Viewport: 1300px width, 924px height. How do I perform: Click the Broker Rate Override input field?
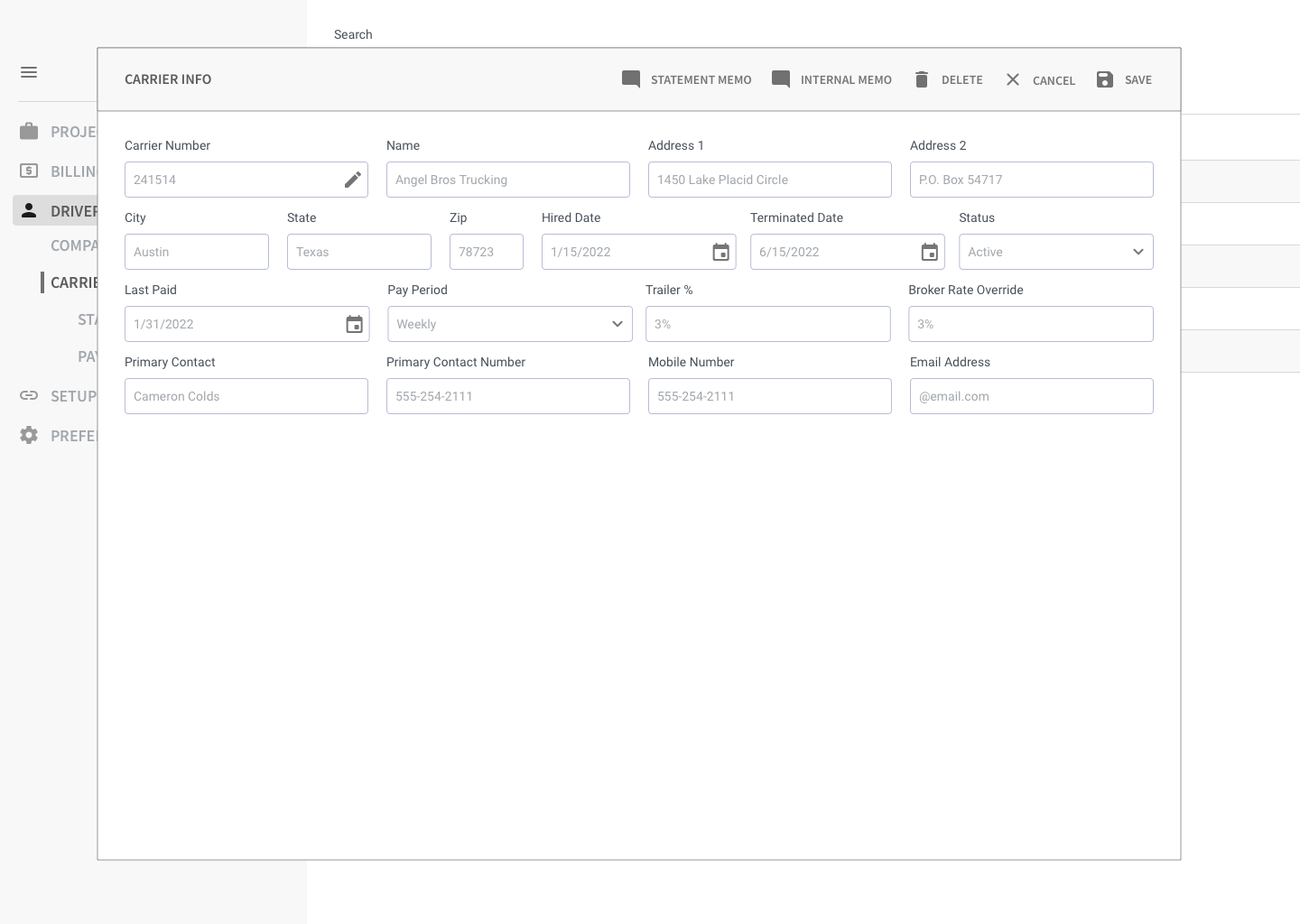click(1031, 324)
